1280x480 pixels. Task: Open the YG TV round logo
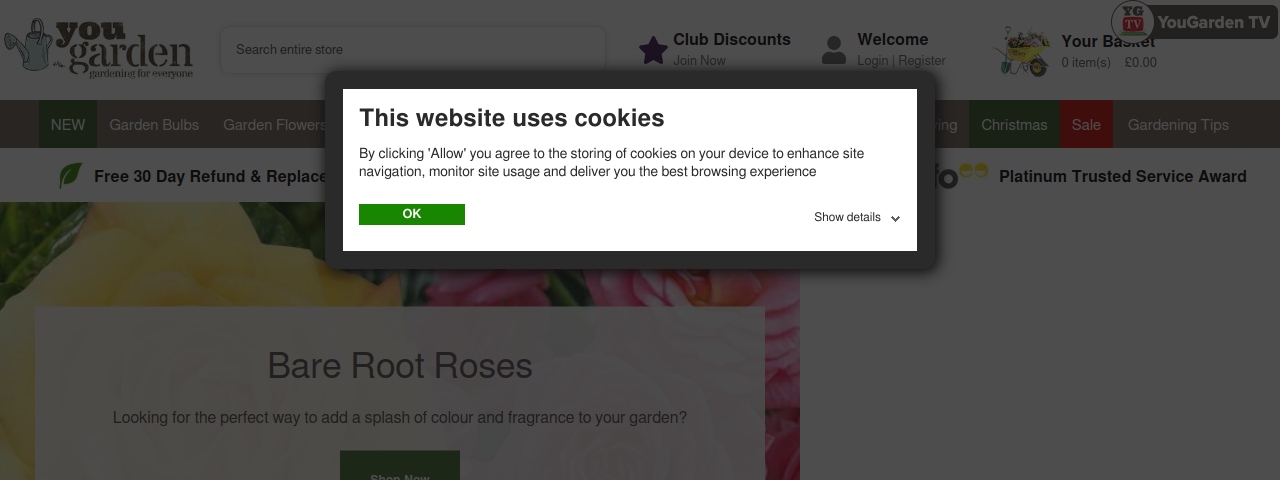click(x=1132, y=22)
